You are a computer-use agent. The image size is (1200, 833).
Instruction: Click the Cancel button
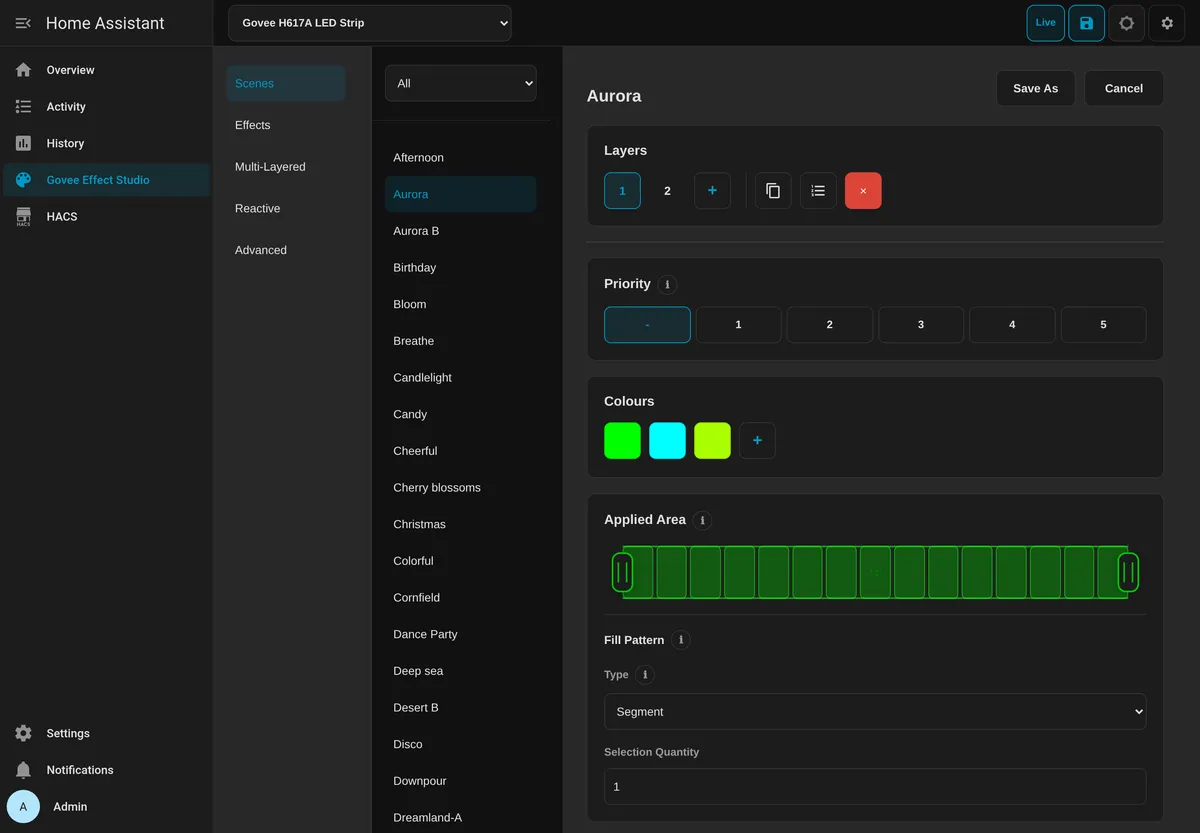click(1124, 88)
